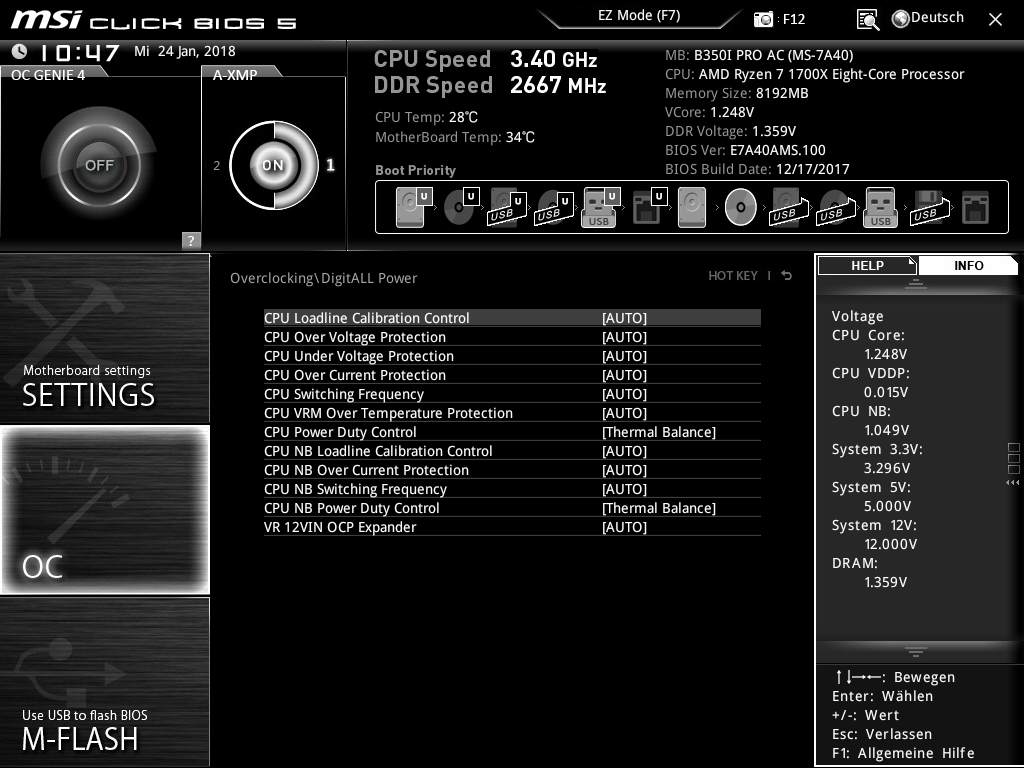Click the BIOS Ver E7A40AMS.100 text
Image resolution: width=1024 pixels, height=768 pixels.
[x=745, y=150]
